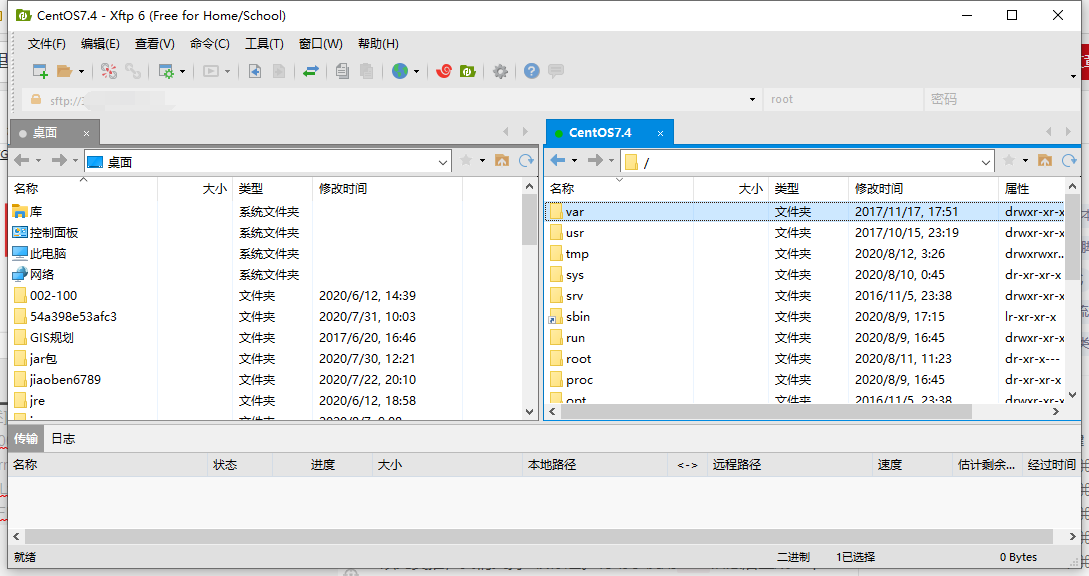Expand the Open Session dropdown arrow
The width and height of the screenshot is (1089, 576).
[81, 72]
